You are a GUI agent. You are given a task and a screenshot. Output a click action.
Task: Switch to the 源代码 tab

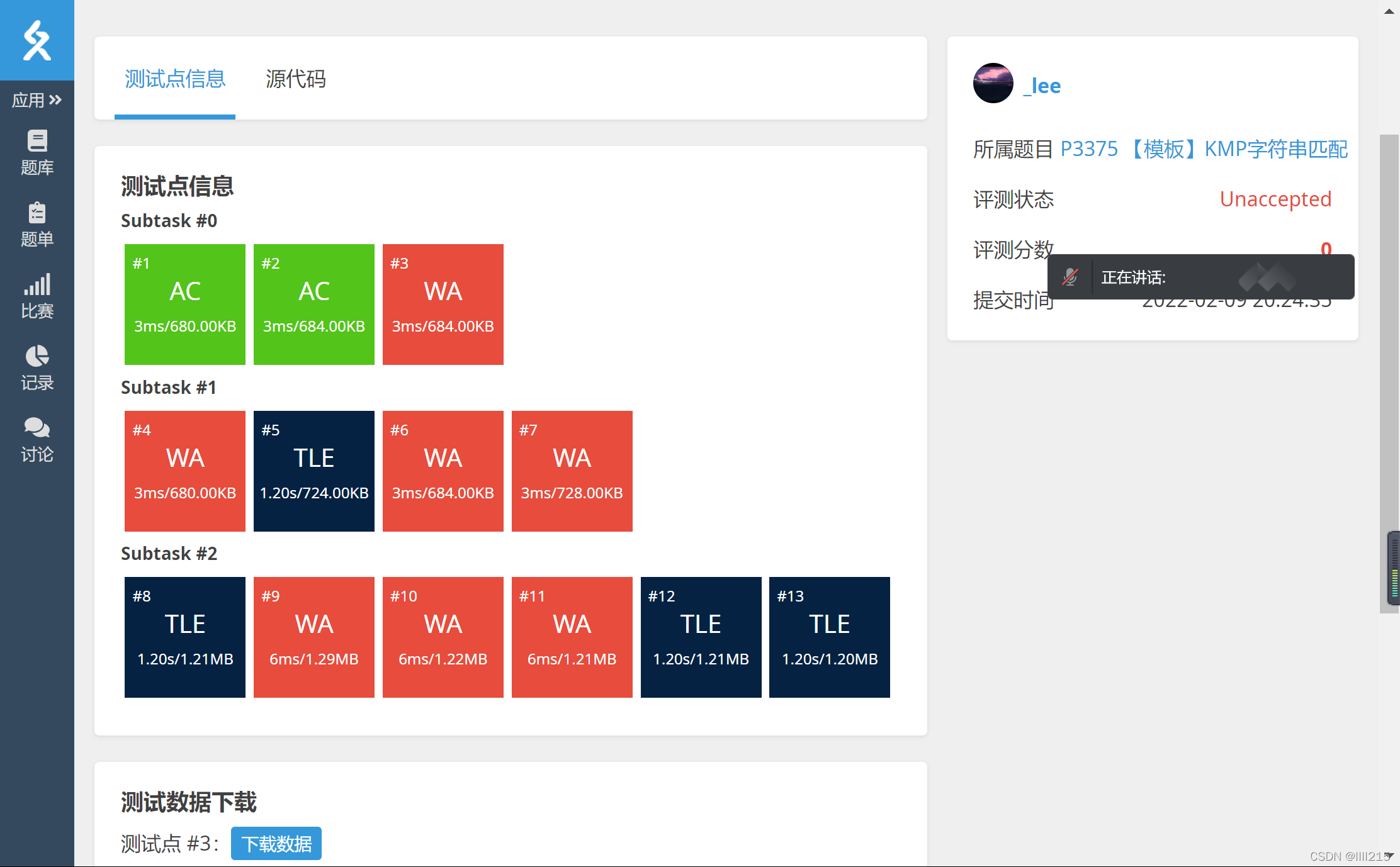[295, 79]
